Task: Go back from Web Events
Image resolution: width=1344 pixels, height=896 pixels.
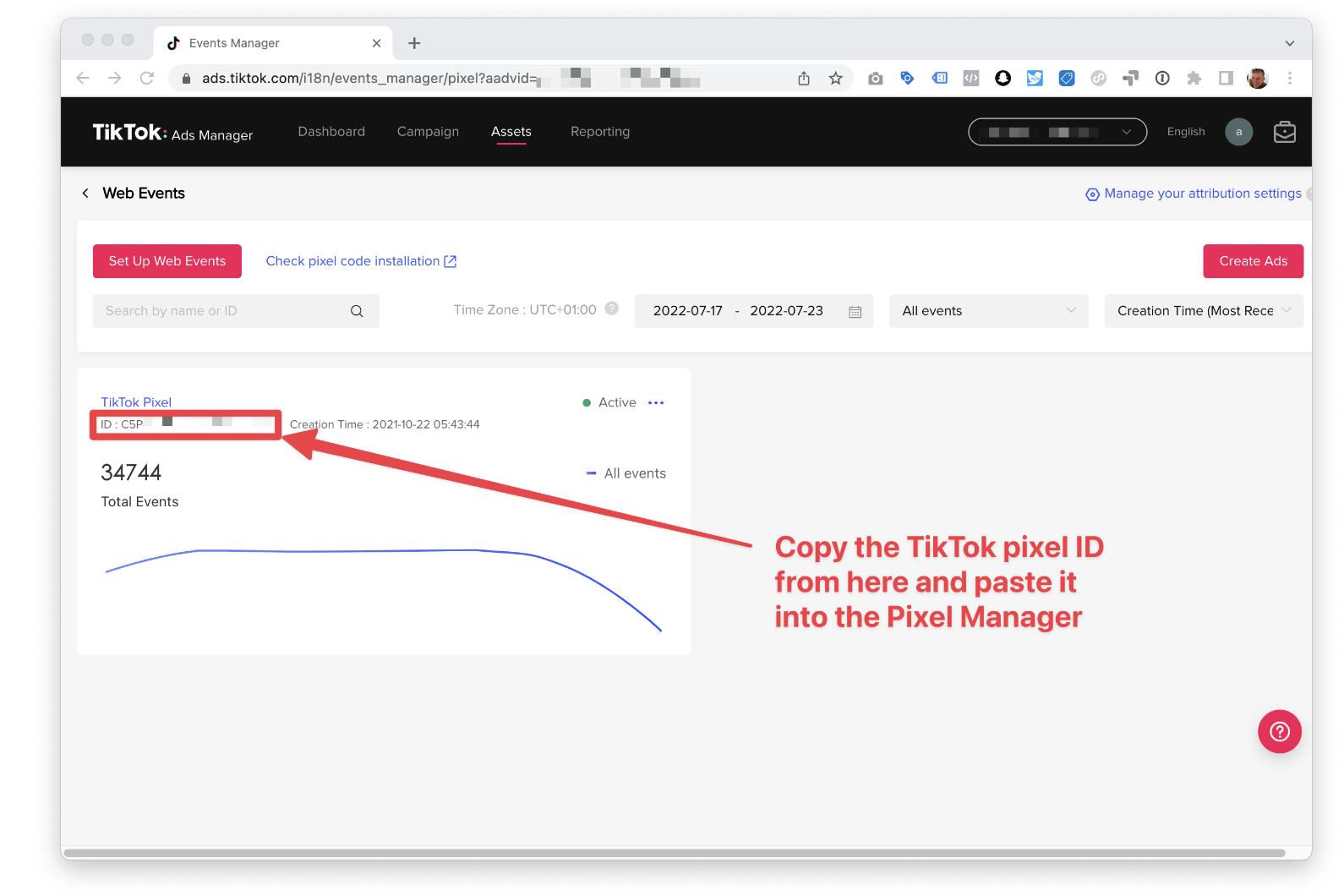Action: pyautogui.click(x=85, y=194)
